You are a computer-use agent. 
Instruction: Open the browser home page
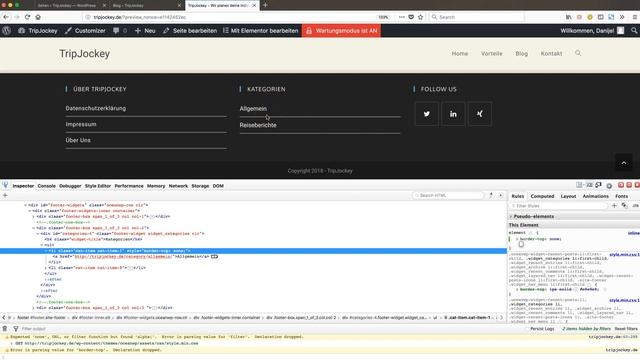38,17
